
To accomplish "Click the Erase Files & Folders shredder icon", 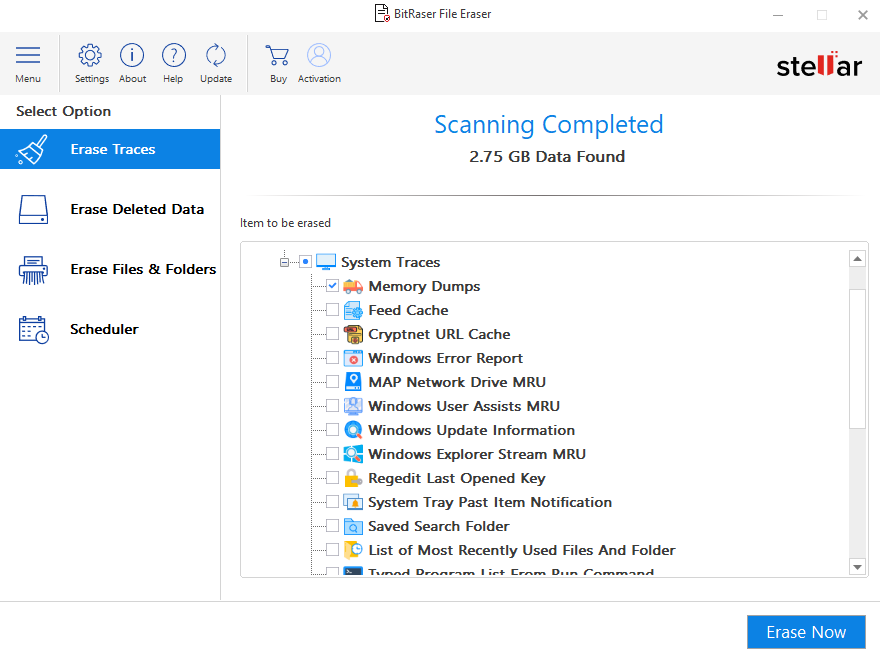I will [x=33, y=269].
